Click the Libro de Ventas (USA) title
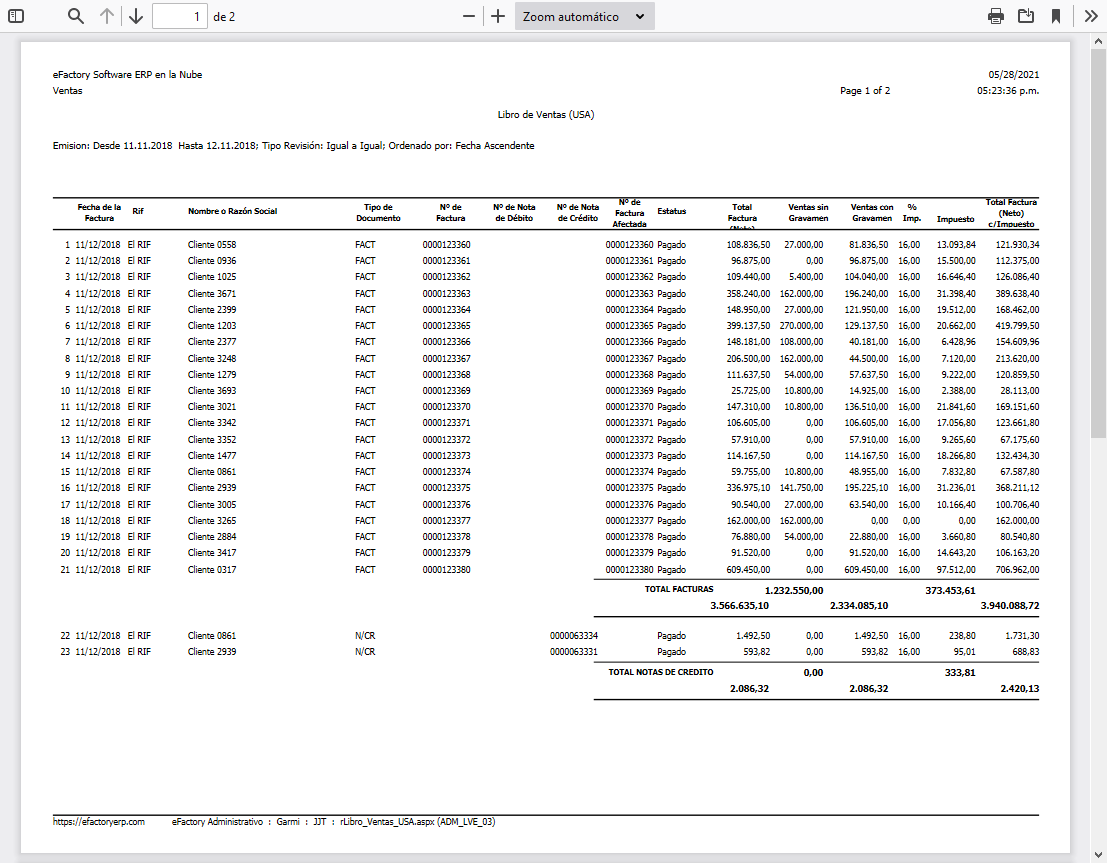This screenshot has width=1107, height=863. (545, 115)
